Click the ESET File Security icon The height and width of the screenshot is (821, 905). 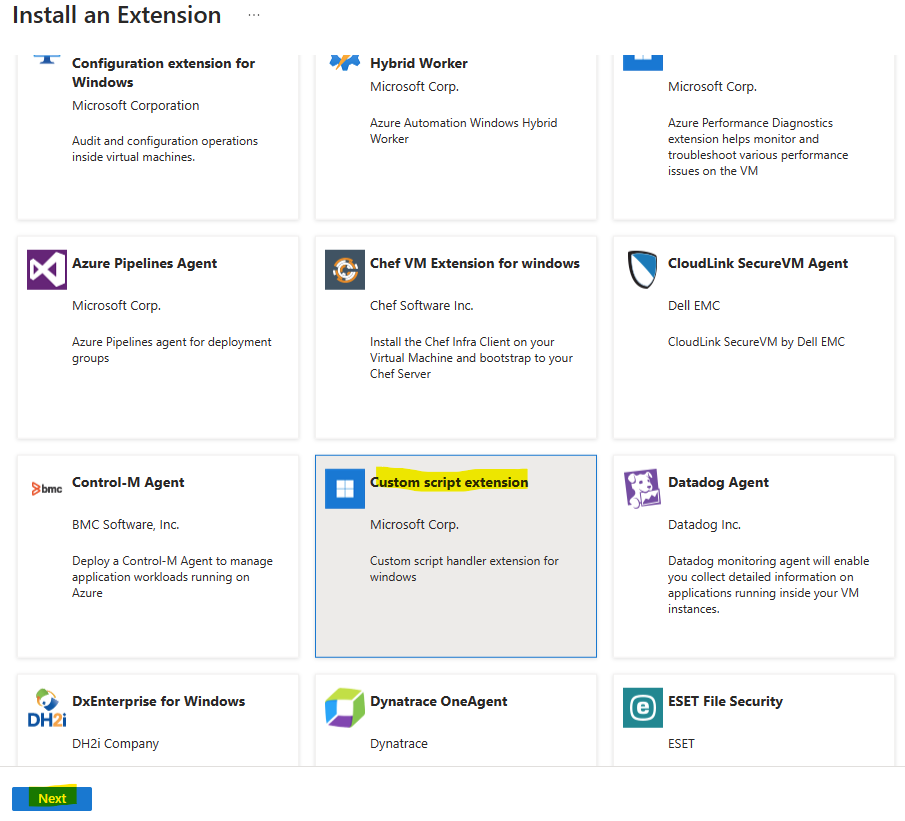pos(643,708)
